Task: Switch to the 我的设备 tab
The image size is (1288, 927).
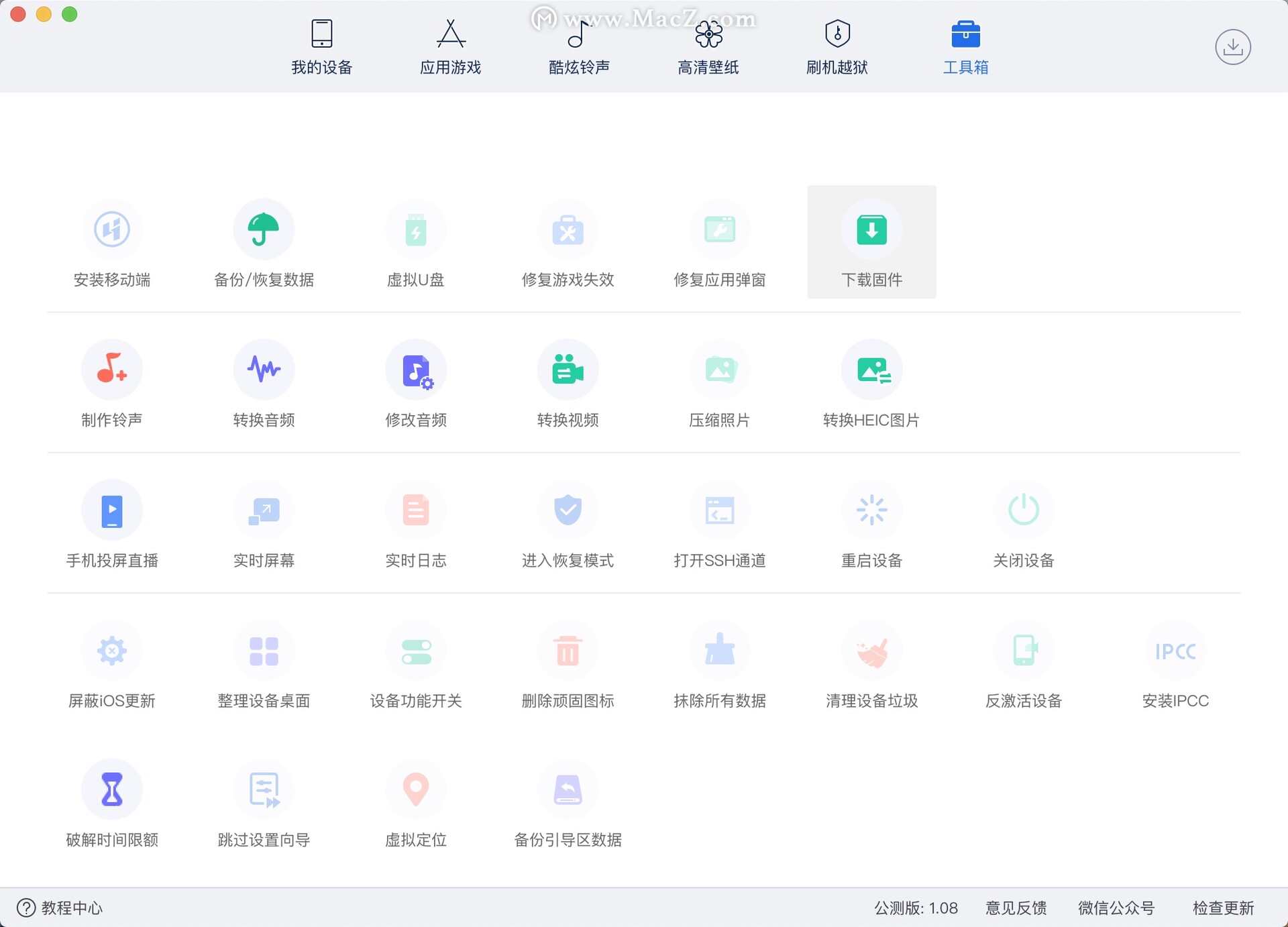Action: click(x=322, y=47)
